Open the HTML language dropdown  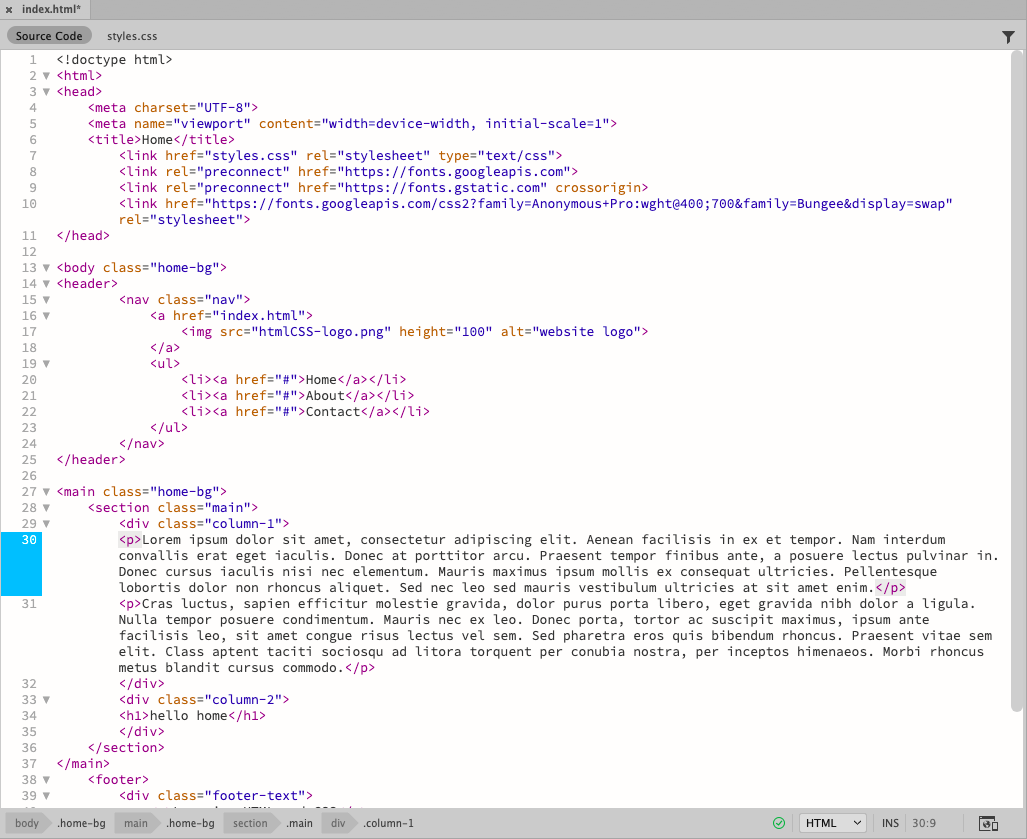pos(833,823)
